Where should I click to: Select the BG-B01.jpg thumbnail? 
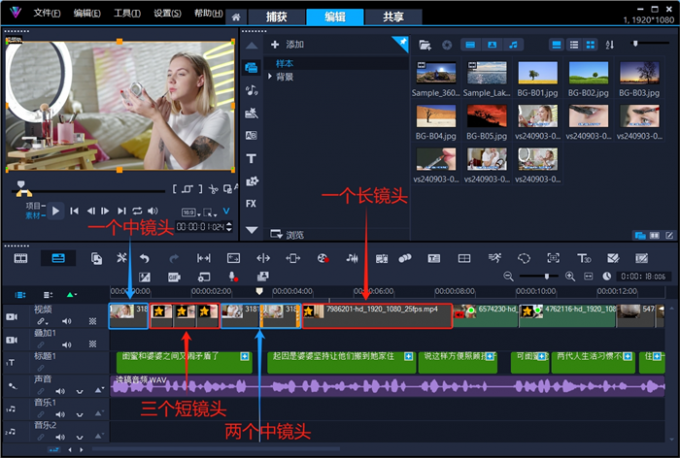click(x=537, y=72)
